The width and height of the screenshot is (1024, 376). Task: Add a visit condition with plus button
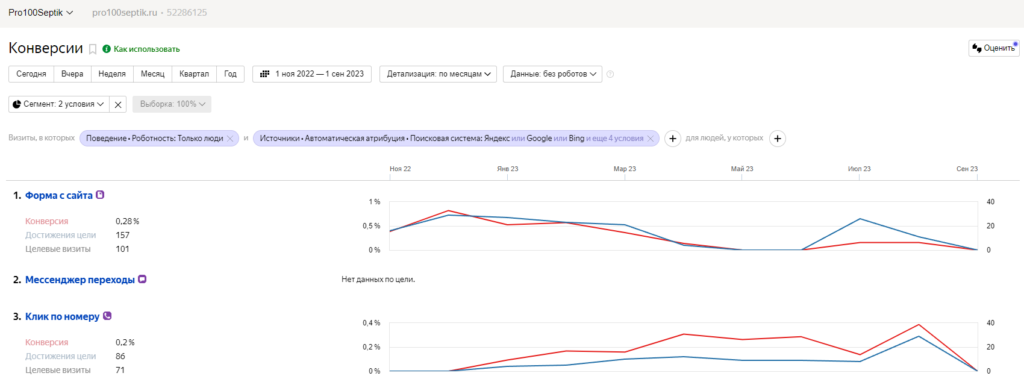click(673, 138)
